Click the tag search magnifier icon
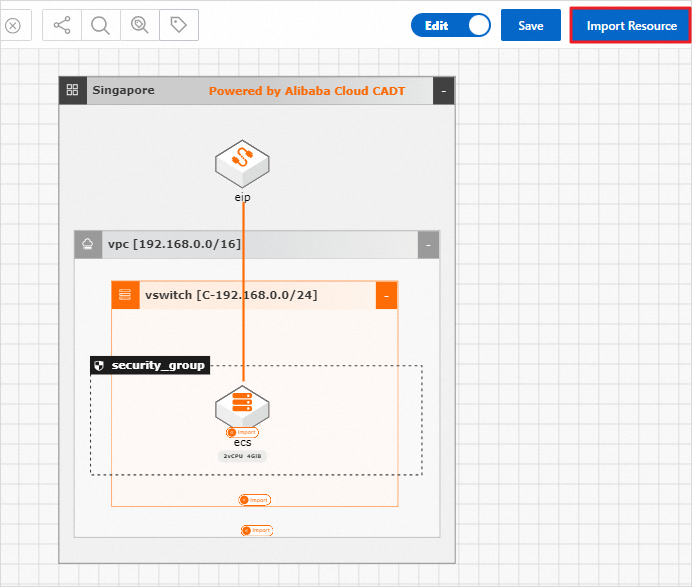 pyautogui.click(x=139, y=25)
